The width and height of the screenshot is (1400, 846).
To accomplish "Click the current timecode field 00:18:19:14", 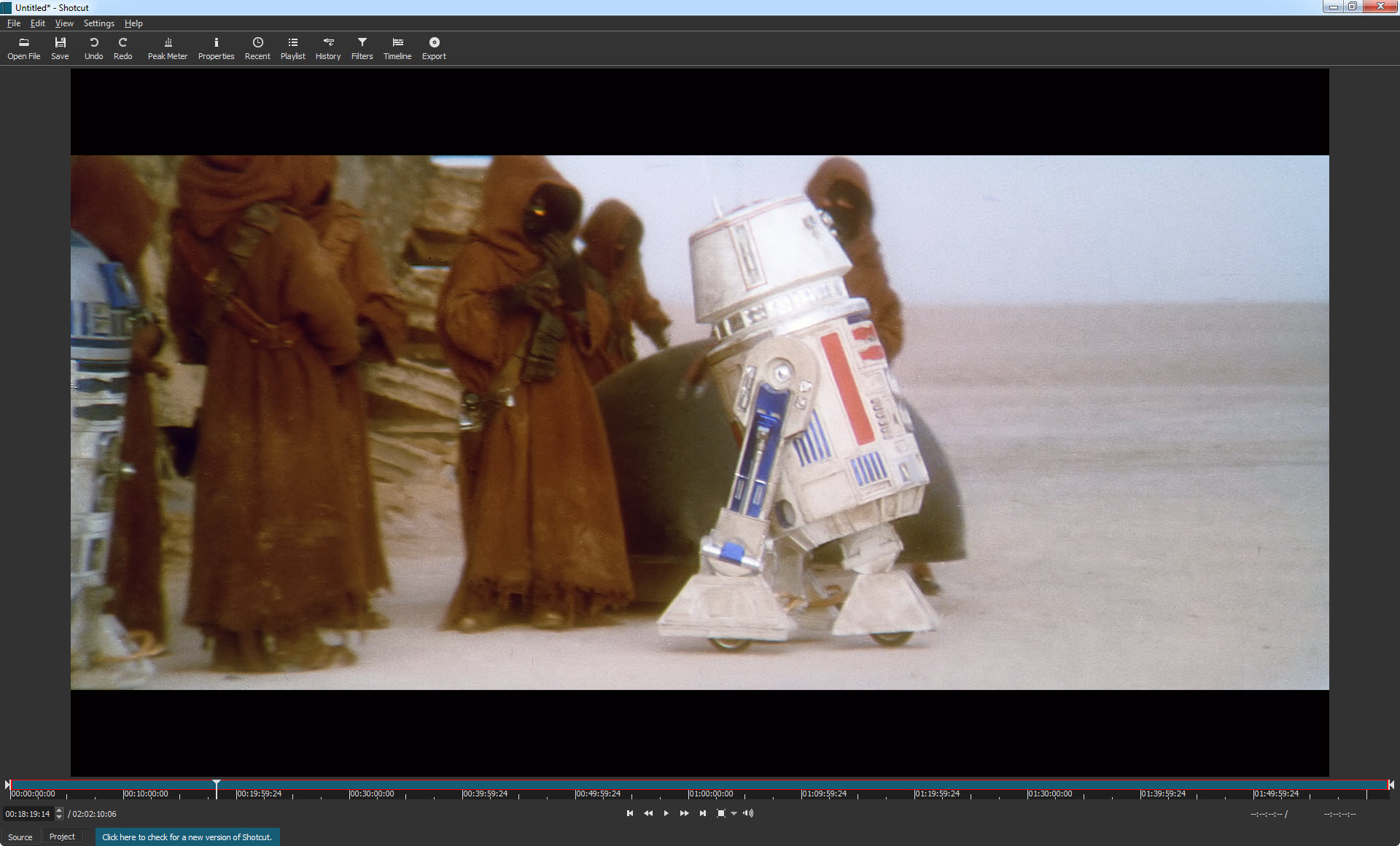I will tap(28, 814).
